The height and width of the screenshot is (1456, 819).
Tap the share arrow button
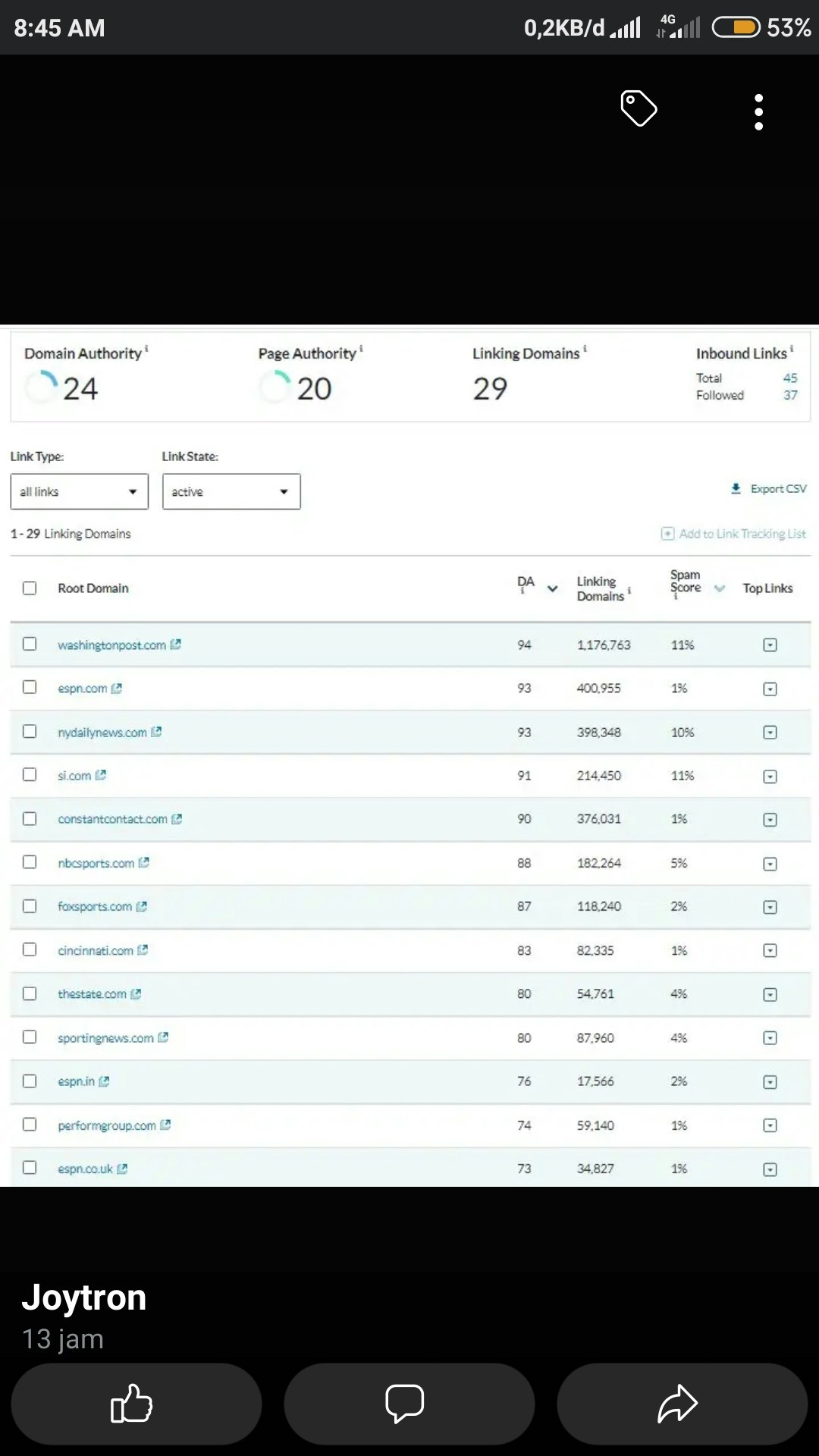682,1404
